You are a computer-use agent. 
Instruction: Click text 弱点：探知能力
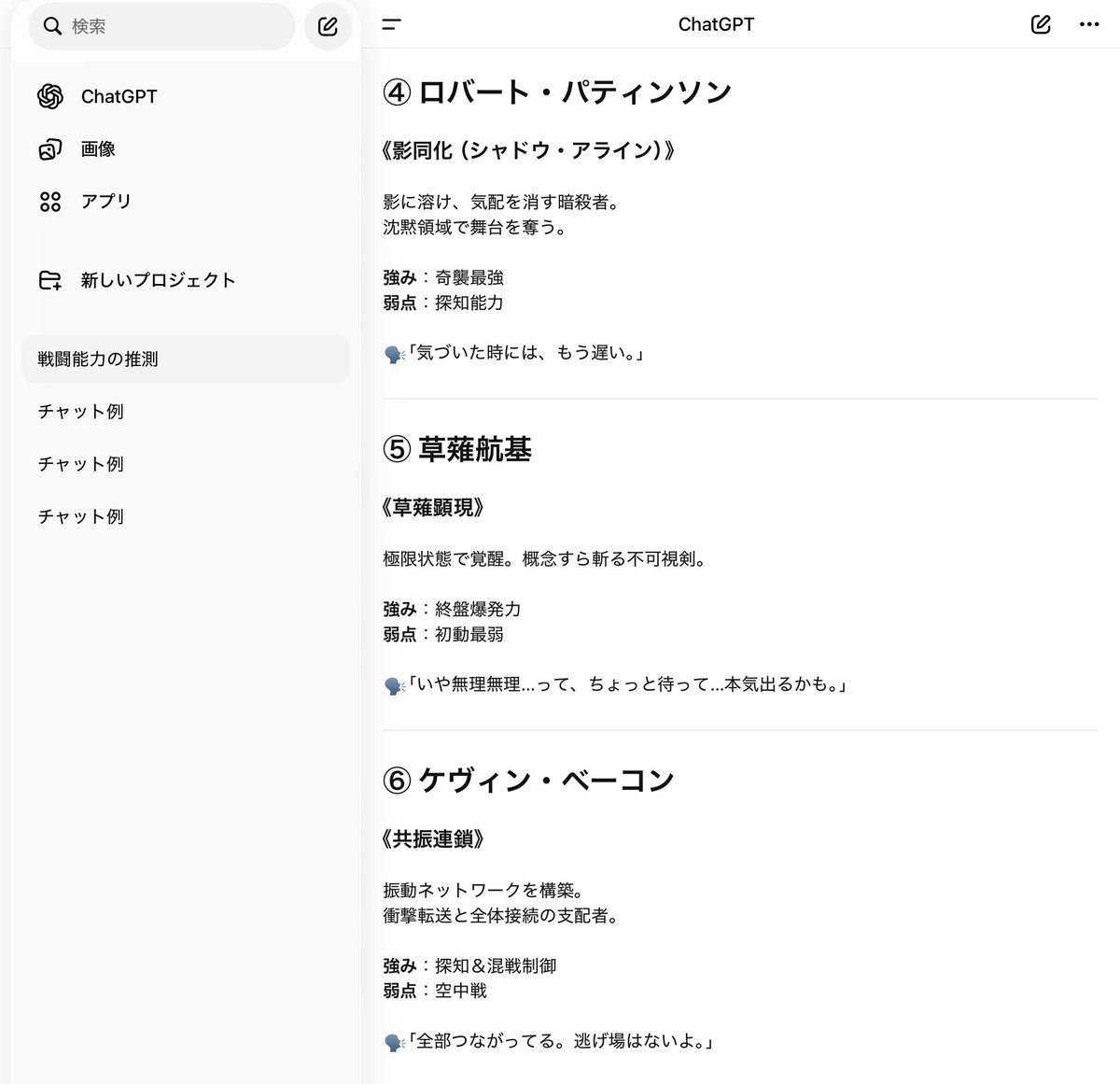click(x=443, y=303)
